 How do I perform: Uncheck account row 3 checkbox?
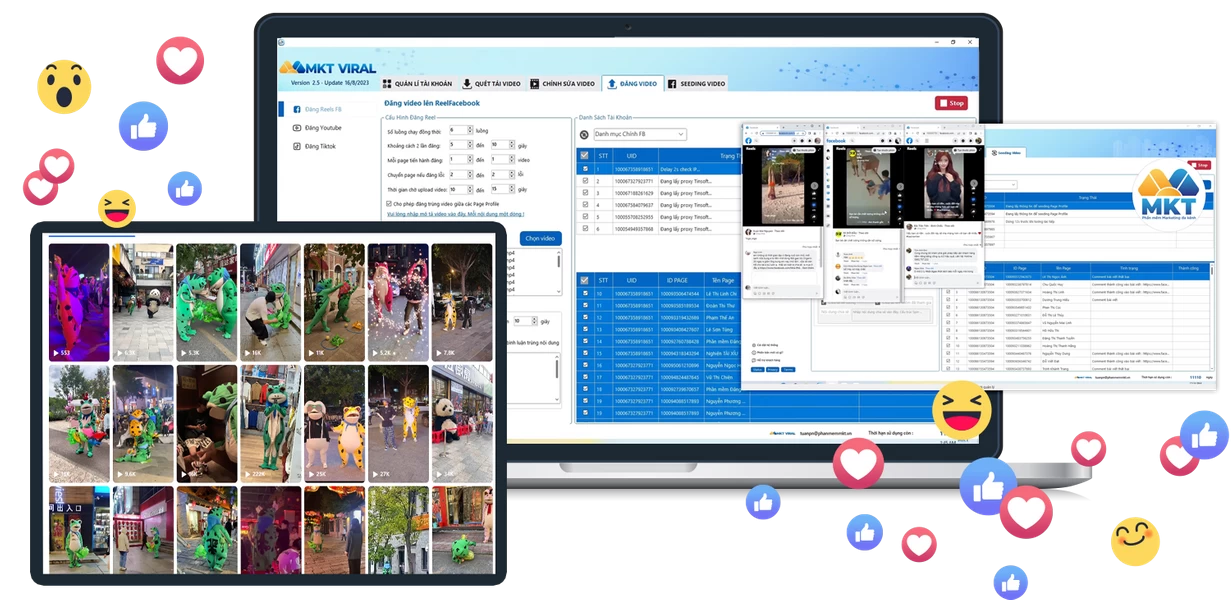(585, 193)
